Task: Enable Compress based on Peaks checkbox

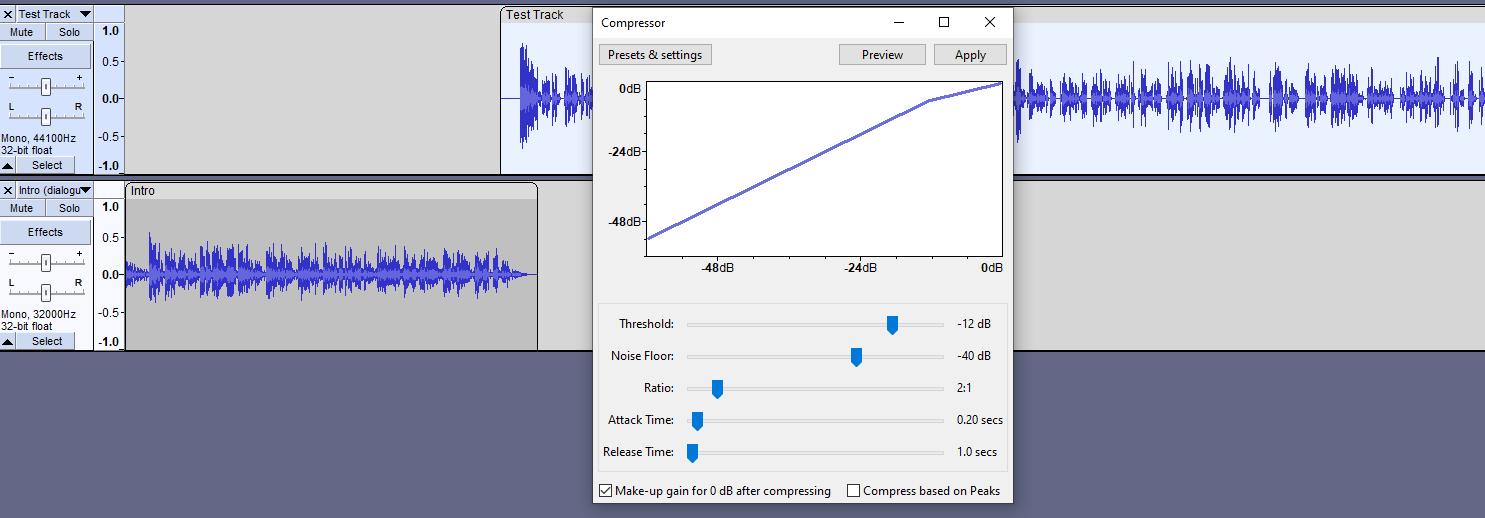Action: point(854,491)
